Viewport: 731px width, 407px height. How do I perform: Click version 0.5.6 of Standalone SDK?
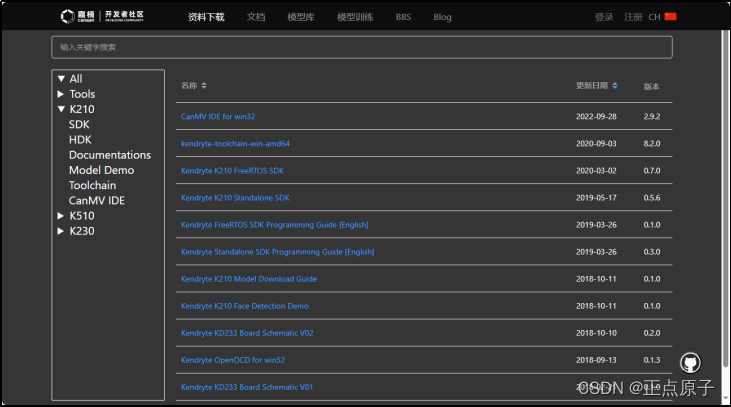tap(652, 198)
